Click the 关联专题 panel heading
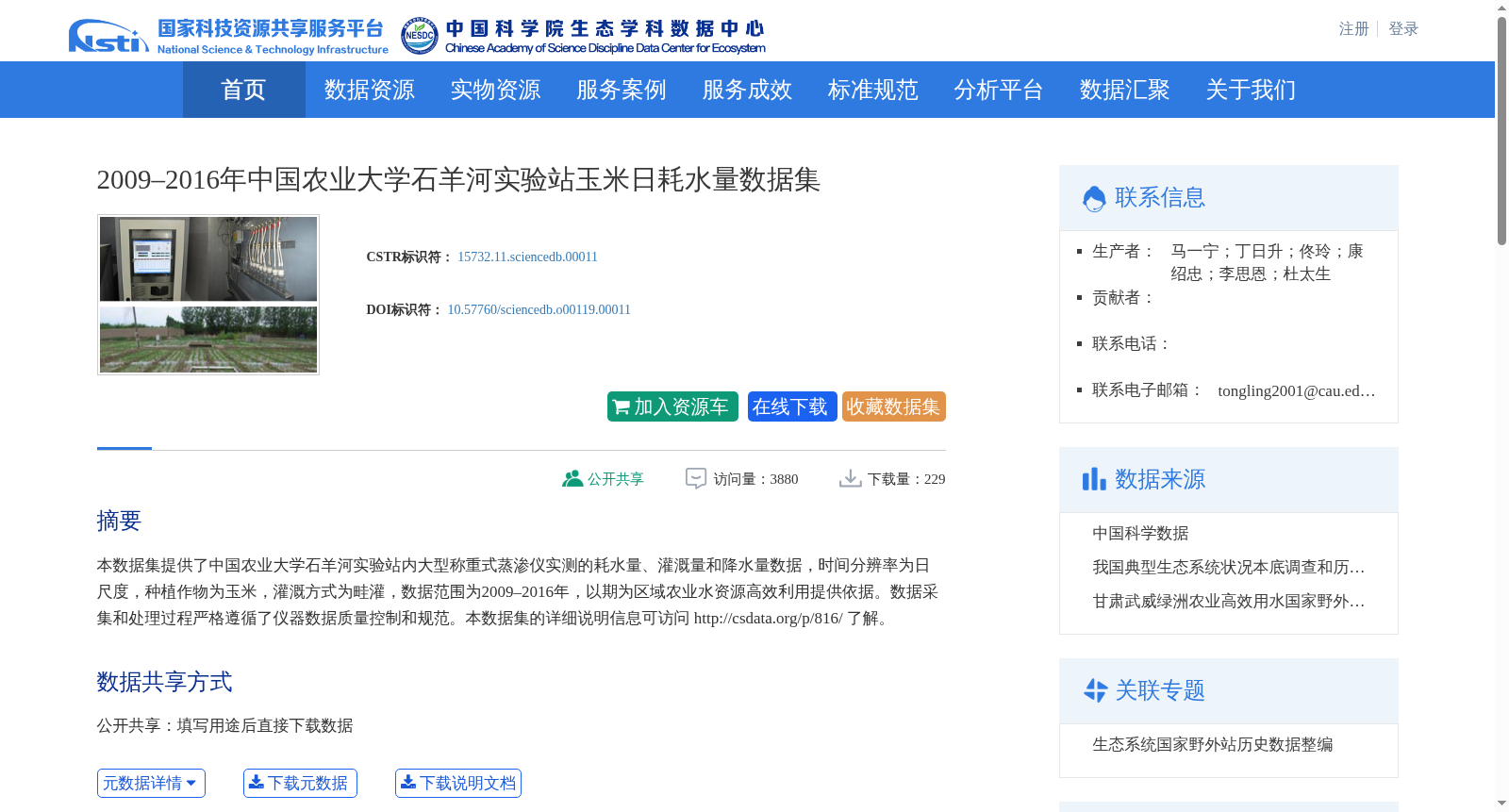Image resolution: width=1509 pixels, height=812 pixels. tap(1160, 690)
